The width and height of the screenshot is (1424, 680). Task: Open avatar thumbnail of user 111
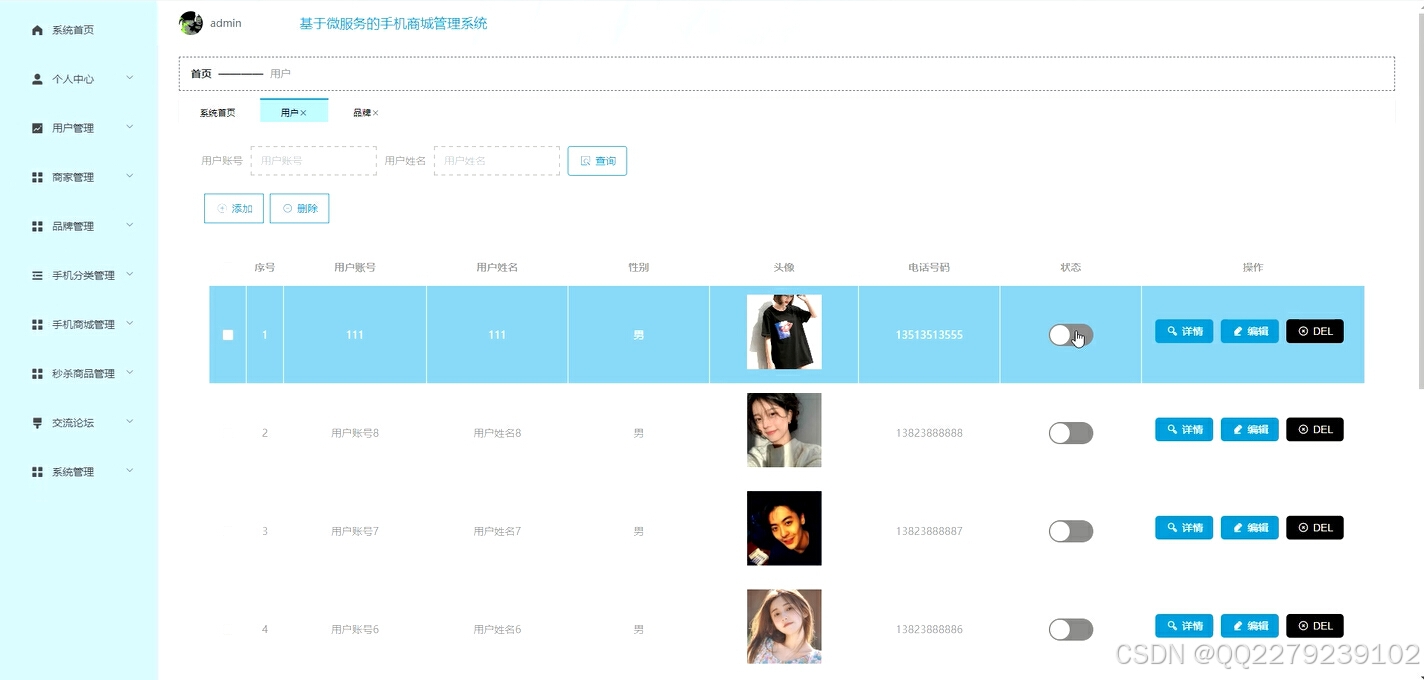[x=784, y=332]
